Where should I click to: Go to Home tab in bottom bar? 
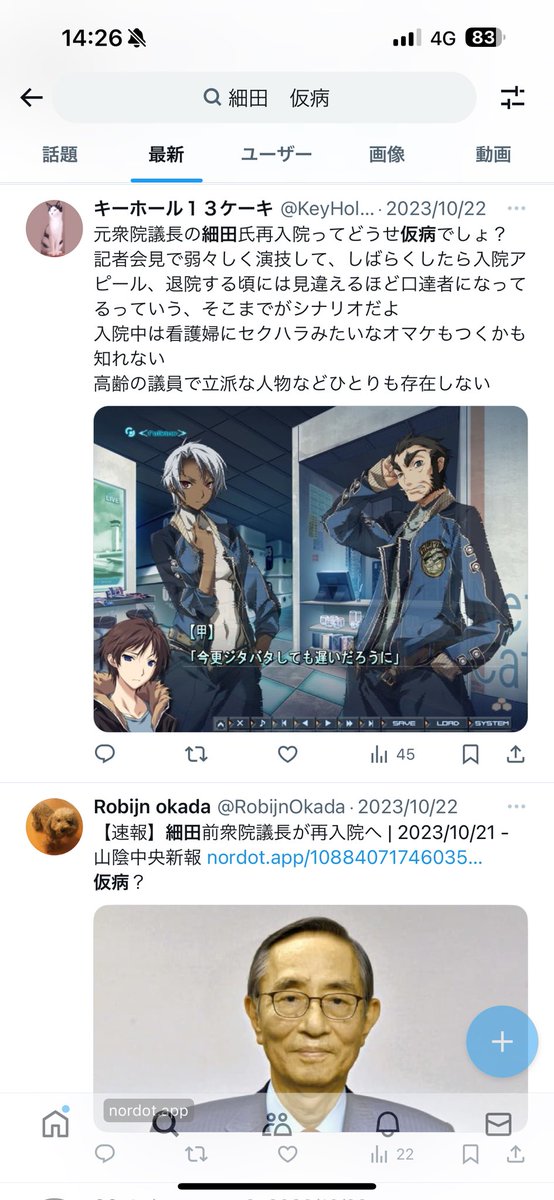point(55,1124)
